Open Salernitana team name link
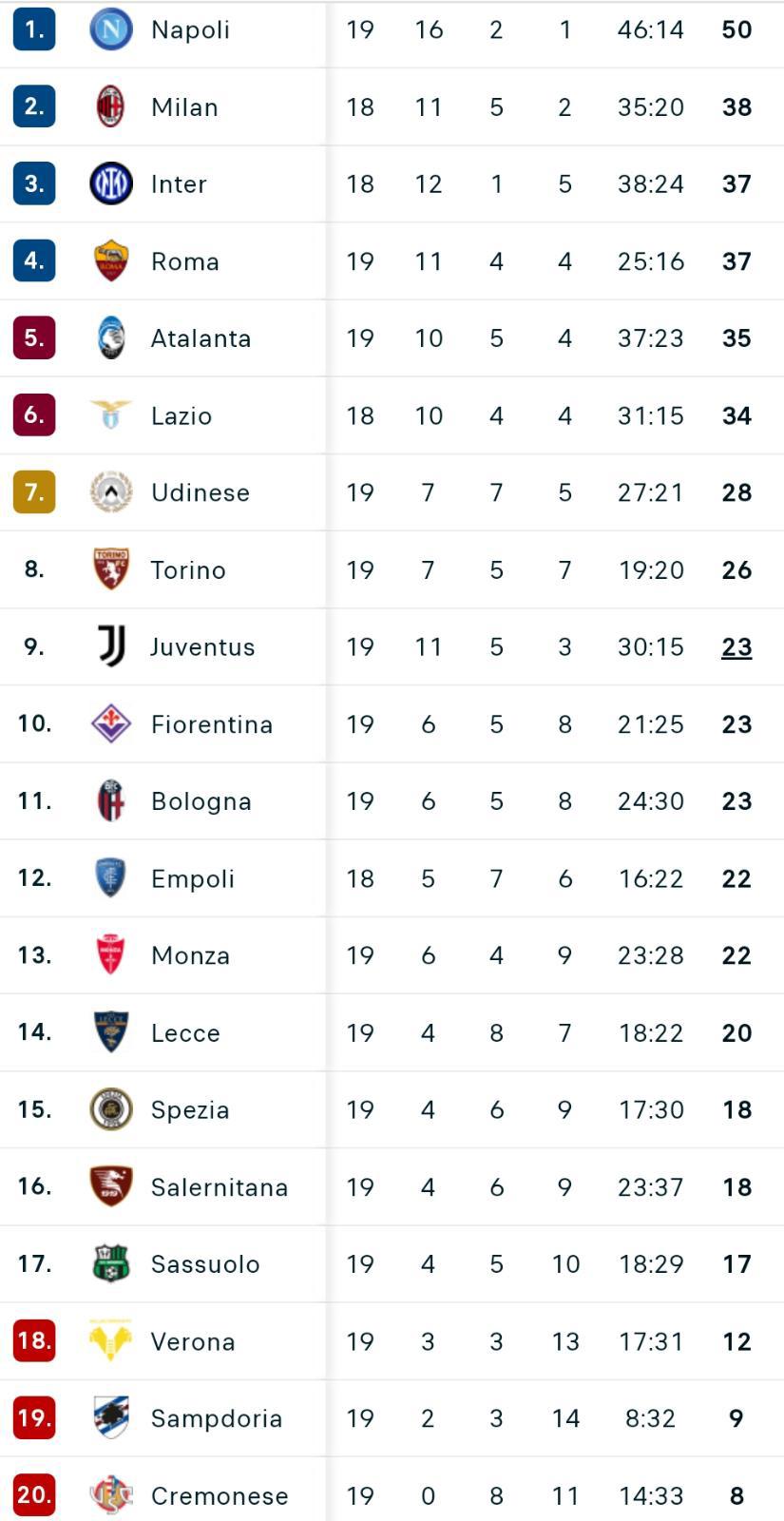The image size is (784, 1521). click(219, 1187)
